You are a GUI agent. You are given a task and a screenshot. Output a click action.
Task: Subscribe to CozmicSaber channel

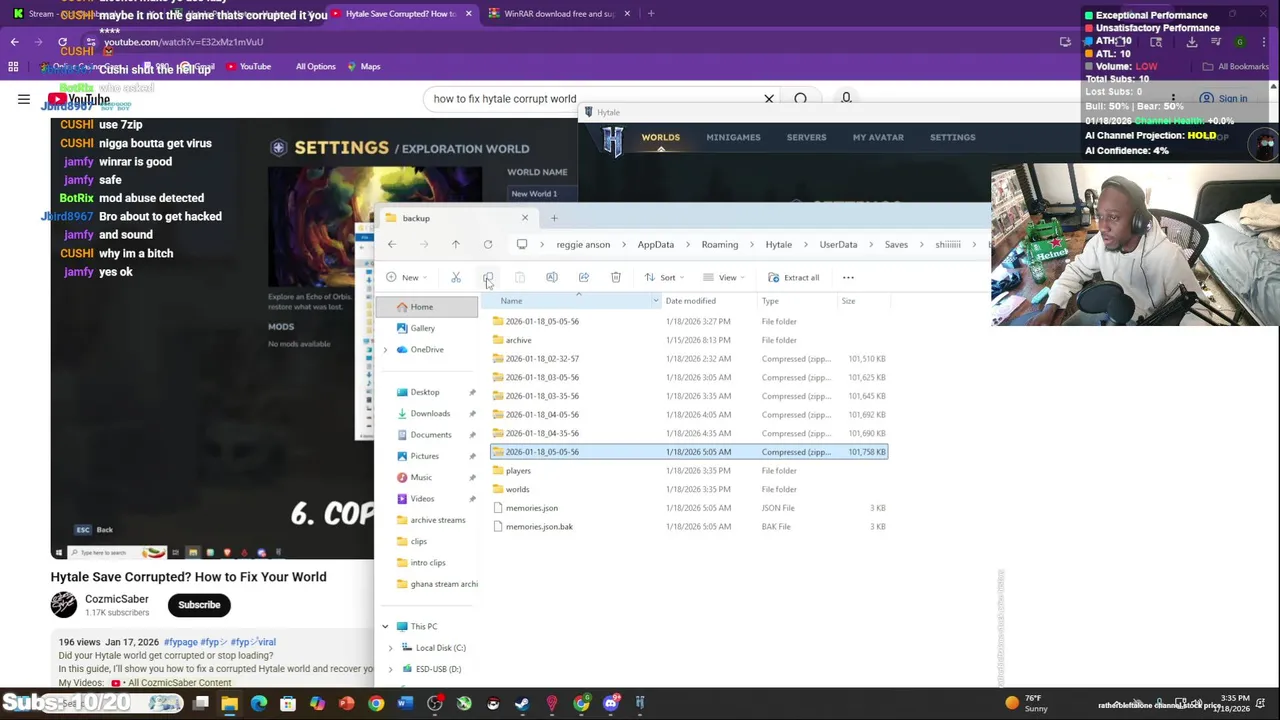pos(199,605)
